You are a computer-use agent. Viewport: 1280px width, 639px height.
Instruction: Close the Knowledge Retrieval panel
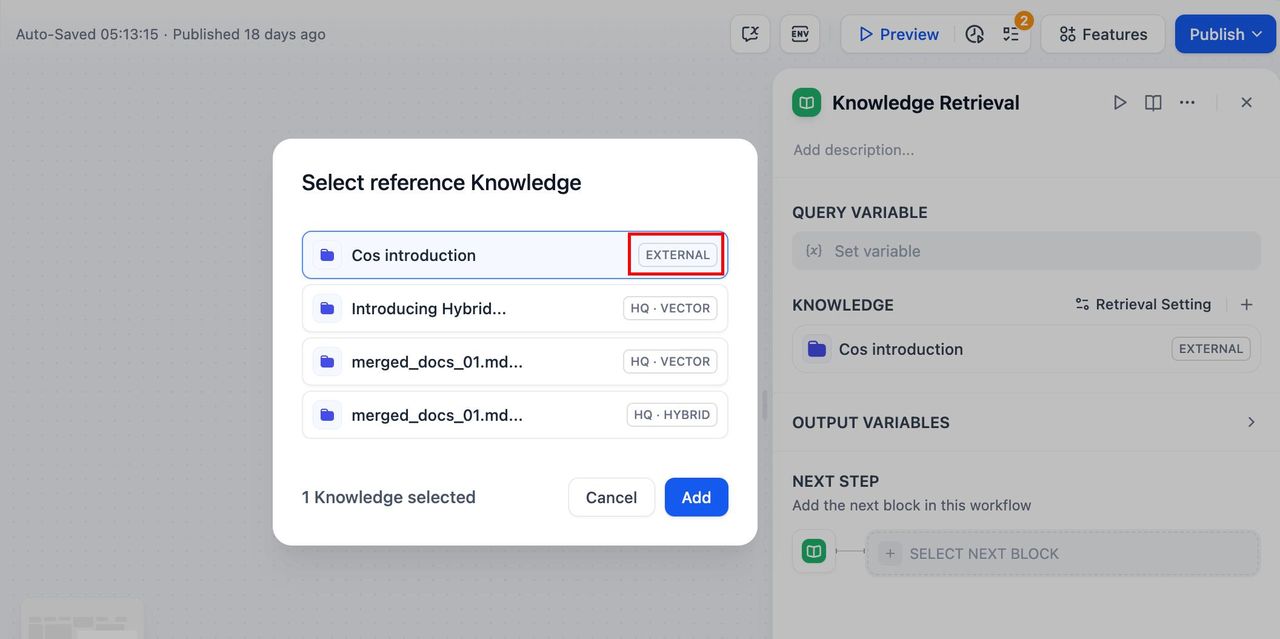click(x=1246, y=102)
